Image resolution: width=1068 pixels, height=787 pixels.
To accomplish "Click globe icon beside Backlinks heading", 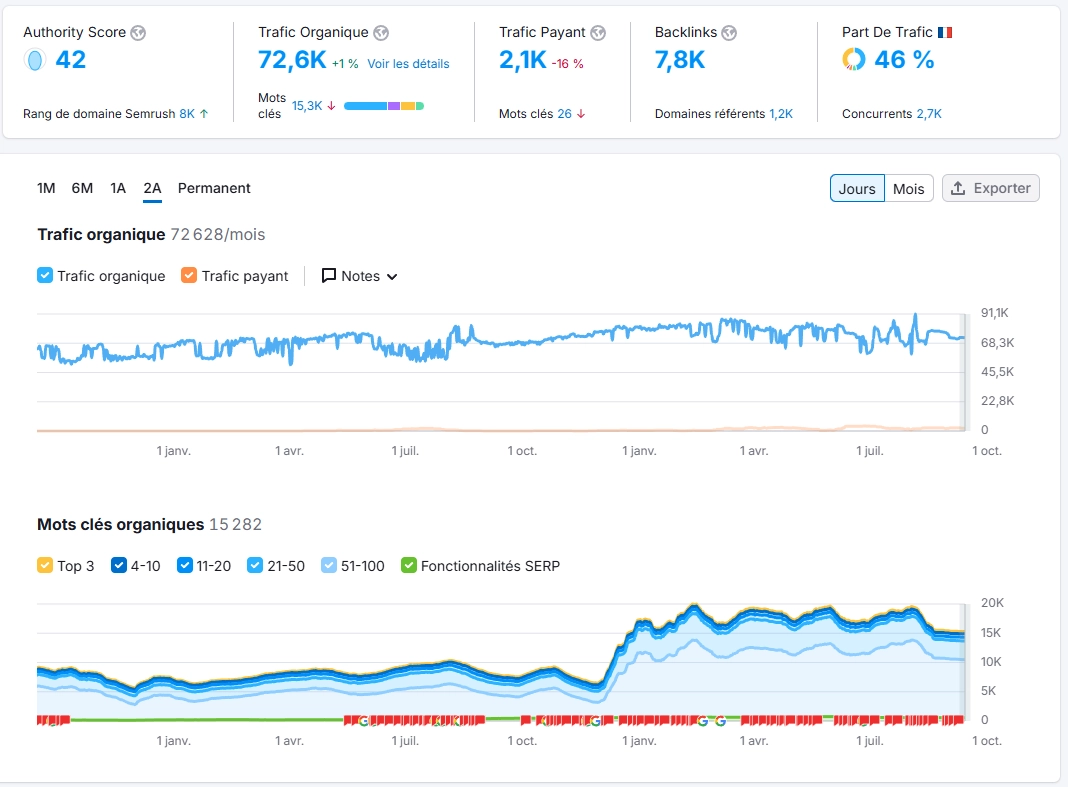I will [729, 33].
